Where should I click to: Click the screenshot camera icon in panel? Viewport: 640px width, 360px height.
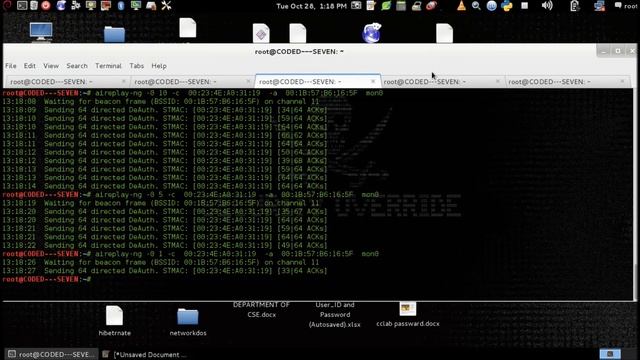coord(356,5)
